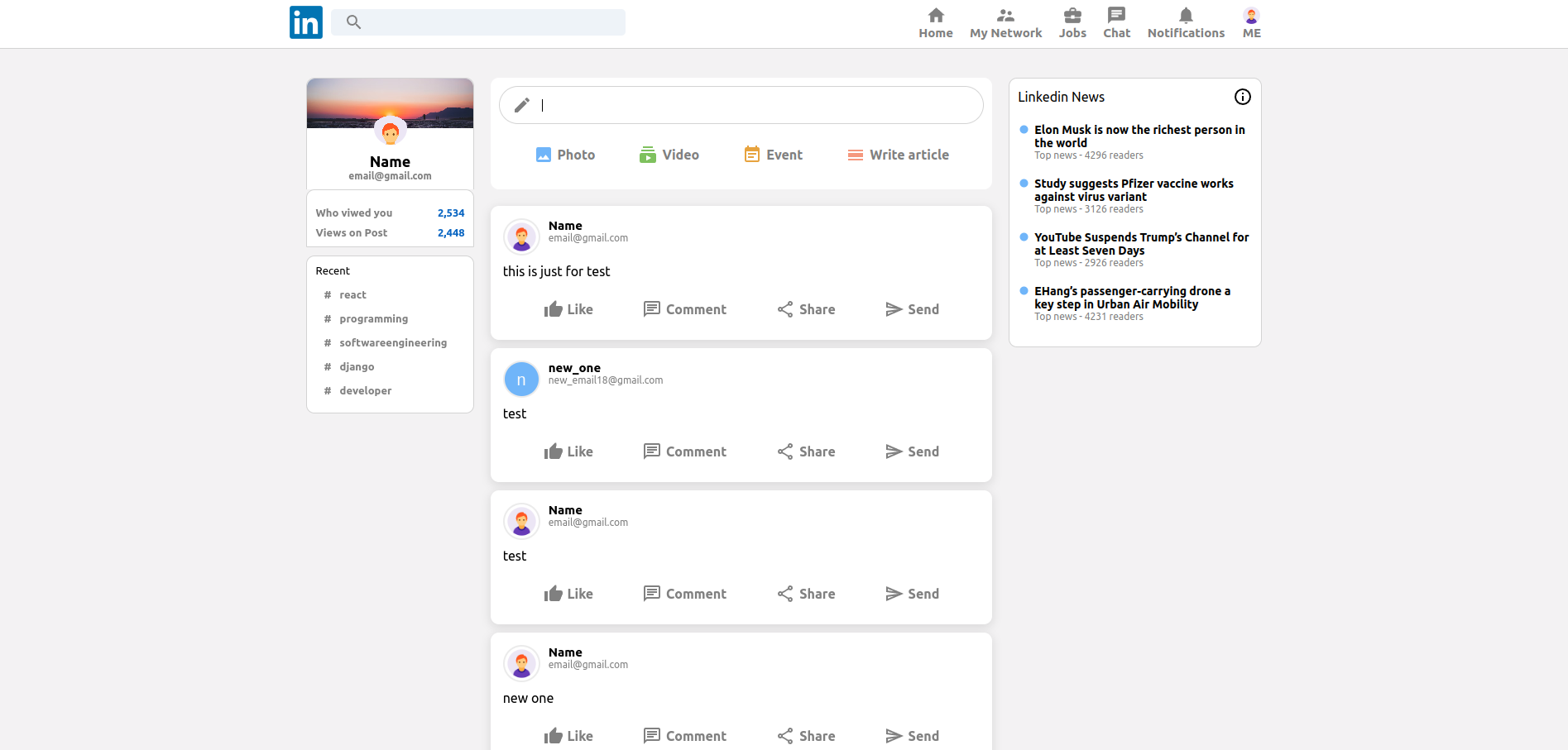Screen dimensions: 1568x750
Task: Comment on new_one's test post
Action: 684,451
